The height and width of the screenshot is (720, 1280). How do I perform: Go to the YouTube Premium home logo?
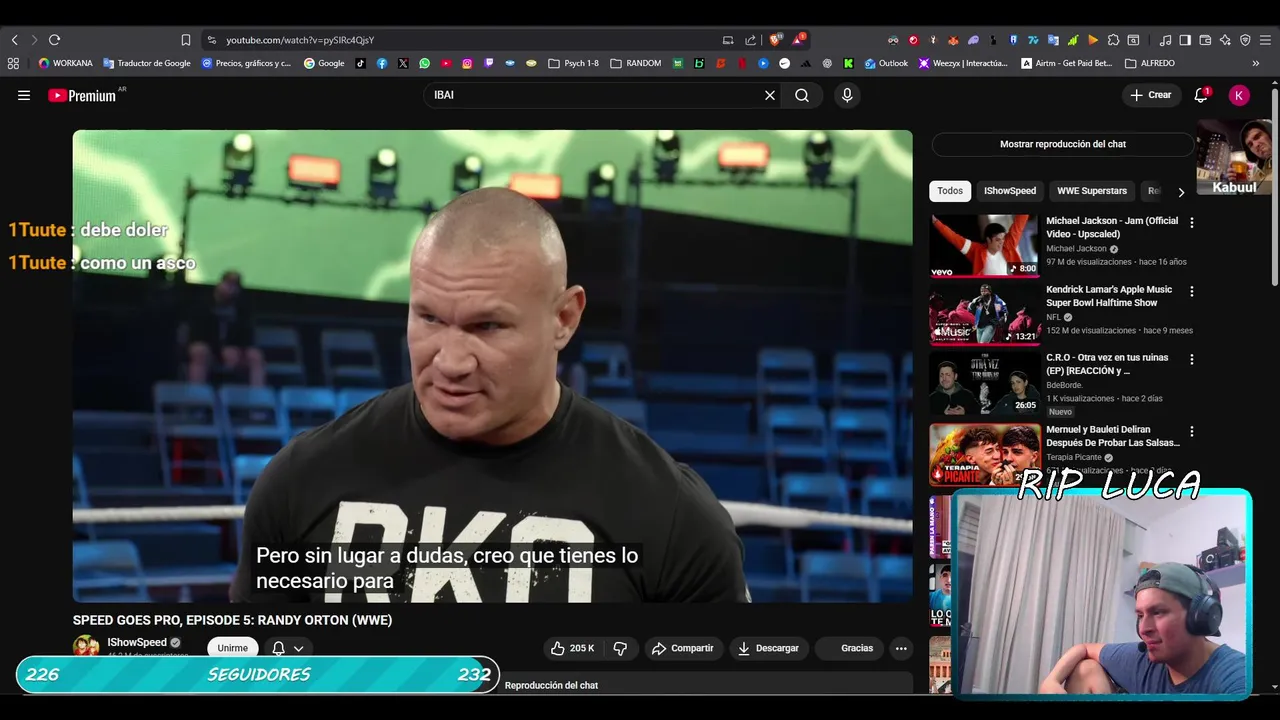[x=82, y=95]
